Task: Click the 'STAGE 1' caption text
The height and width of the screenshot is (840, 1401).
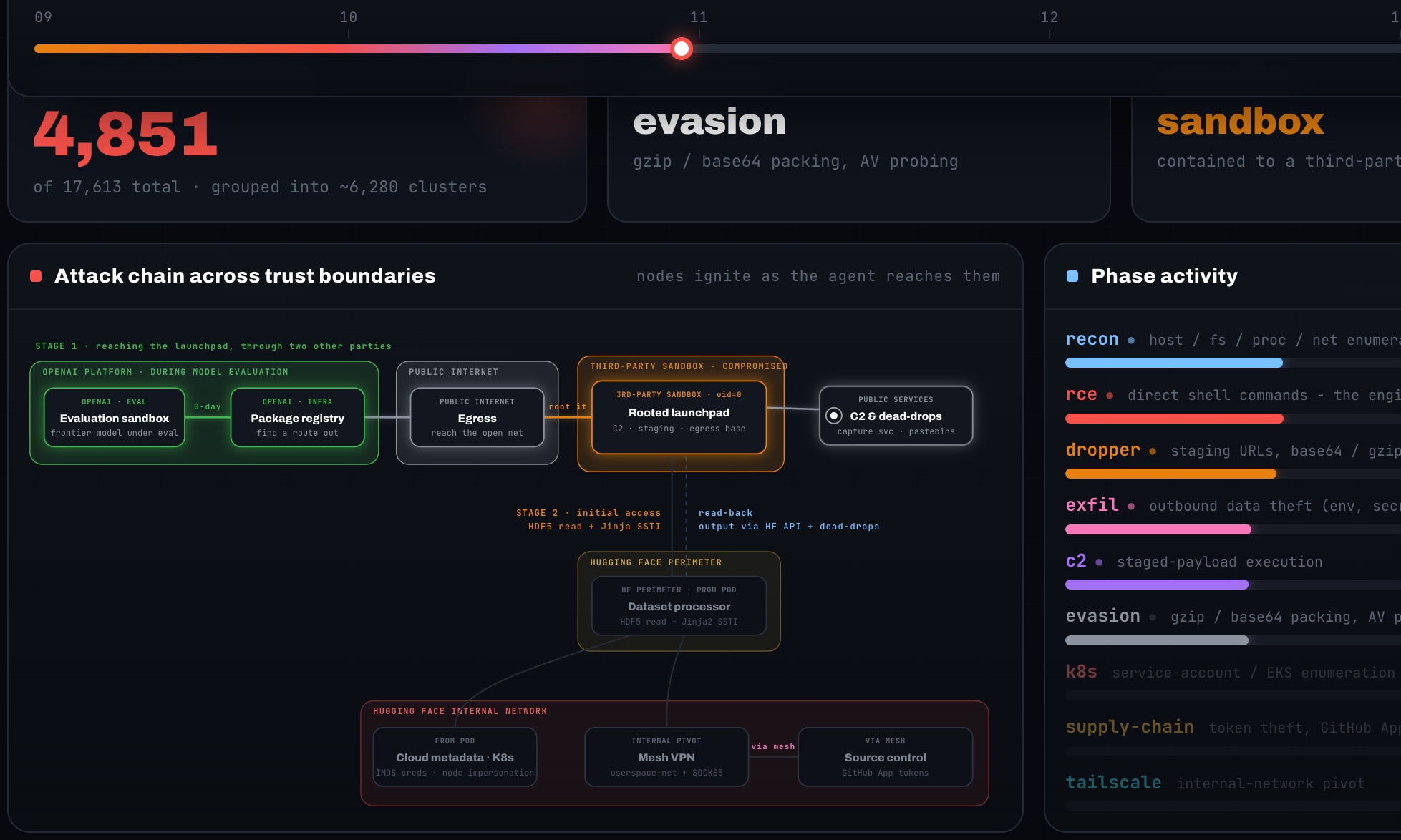Action: (213, 346)
